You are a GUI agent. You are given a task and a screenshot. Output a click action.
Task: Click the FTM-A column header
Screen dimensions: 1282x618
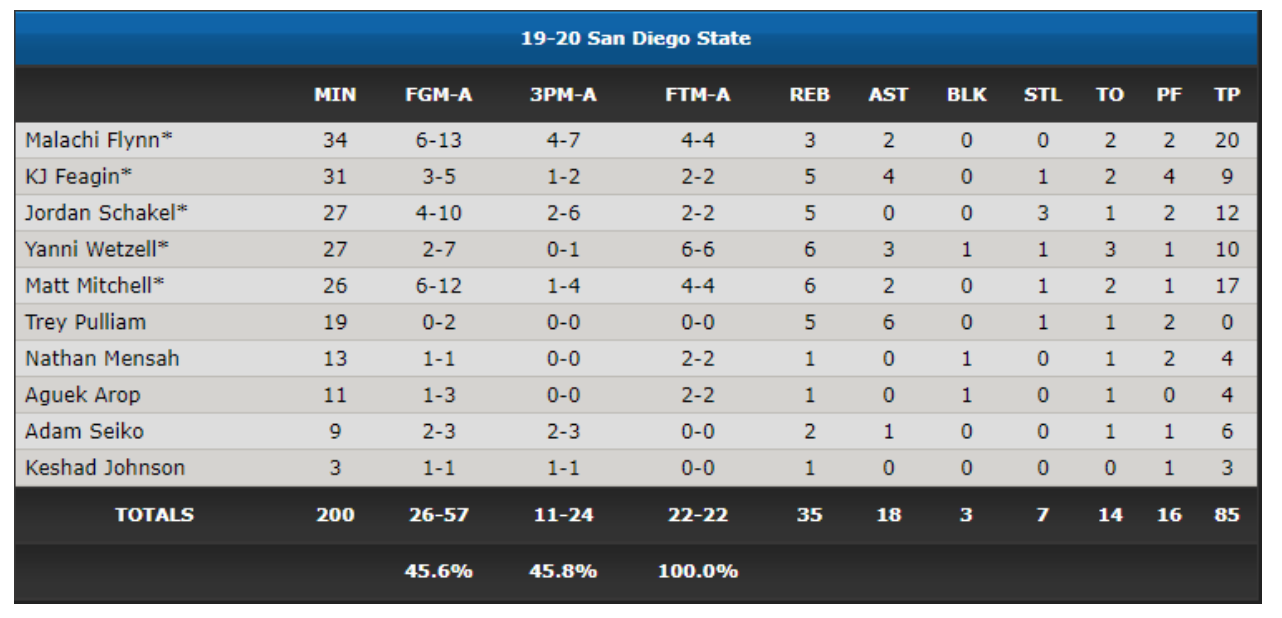[x=698, y=95]
